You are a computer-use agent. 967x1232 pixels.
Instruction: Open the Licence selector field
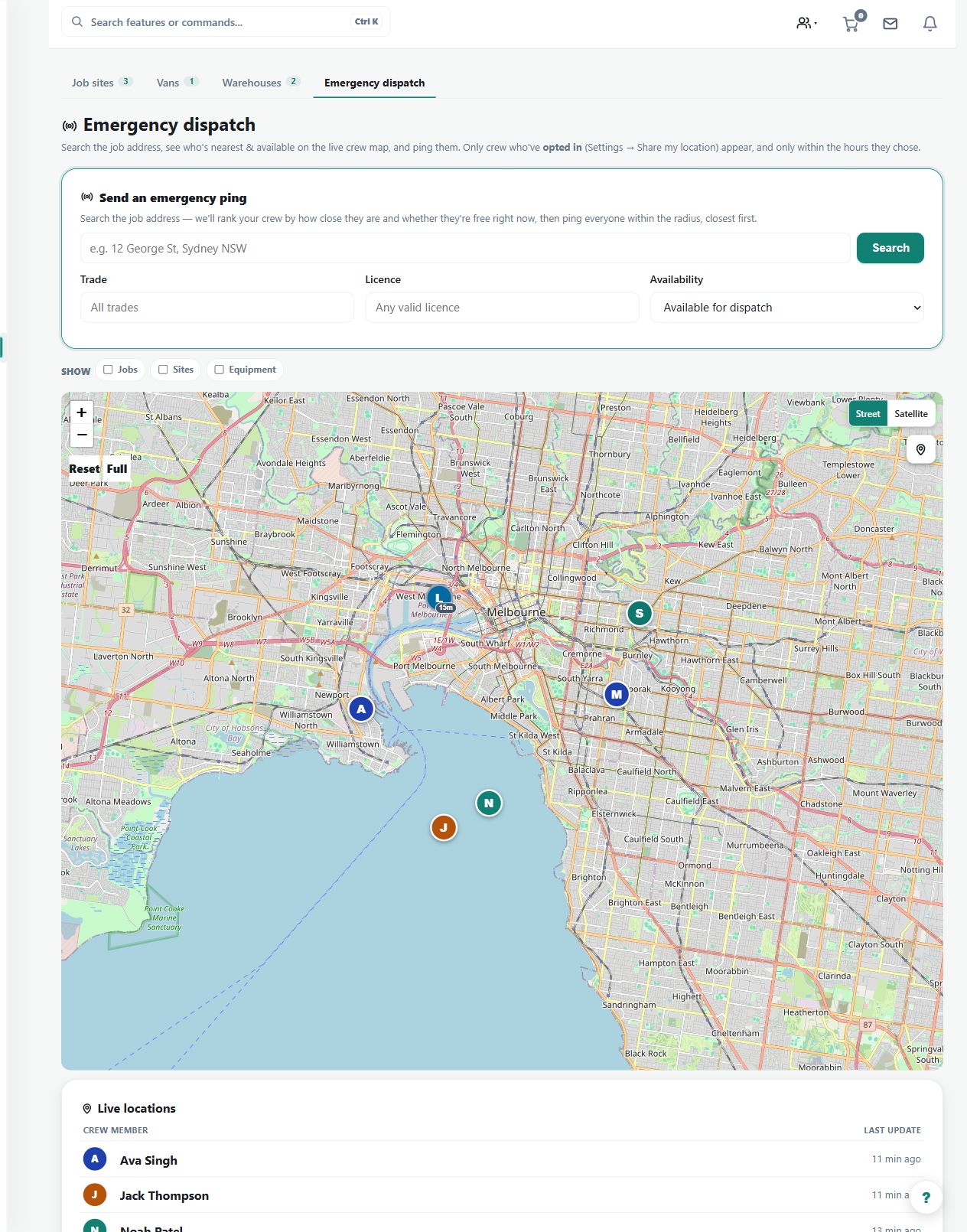coord(502,308)
